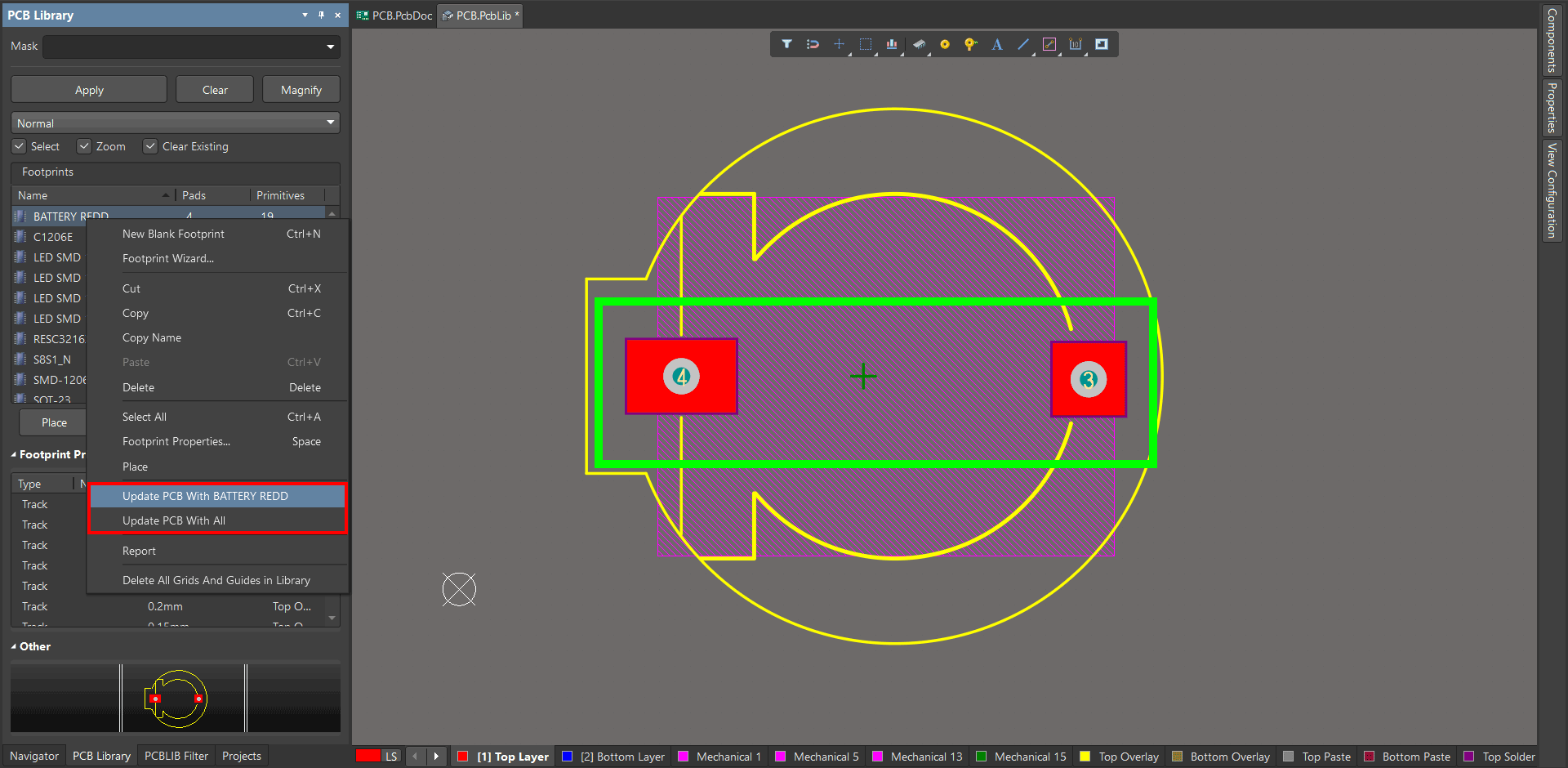Uncheck the Zoom checkbox
Image resolution: width=1568 pixels, height=768 pixels.
[84, 146]
